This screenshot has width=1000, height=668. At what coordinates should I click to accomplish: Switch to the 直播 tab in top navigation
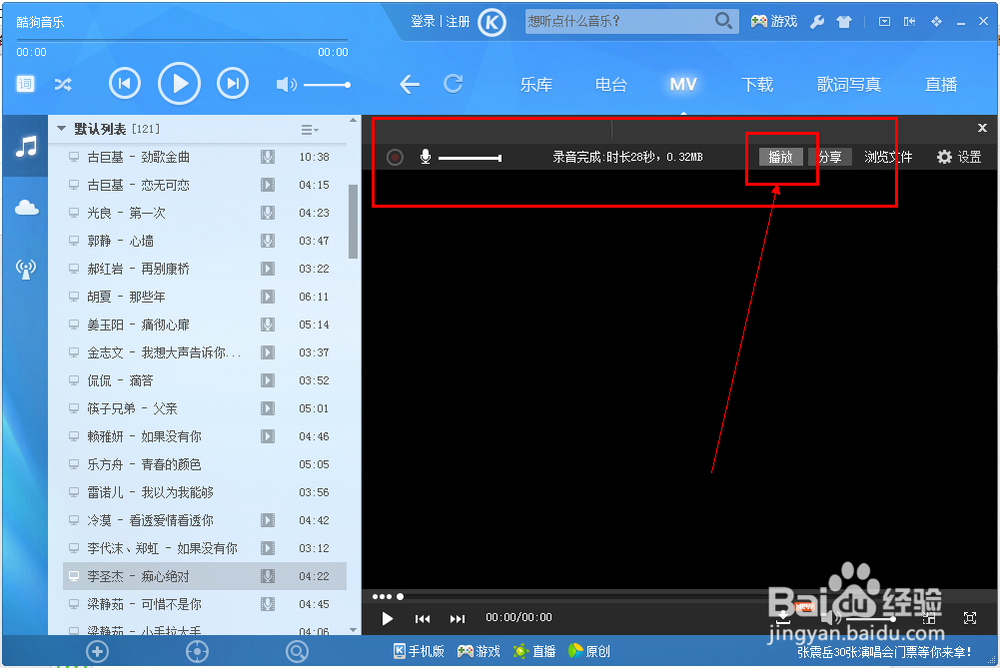941,84
